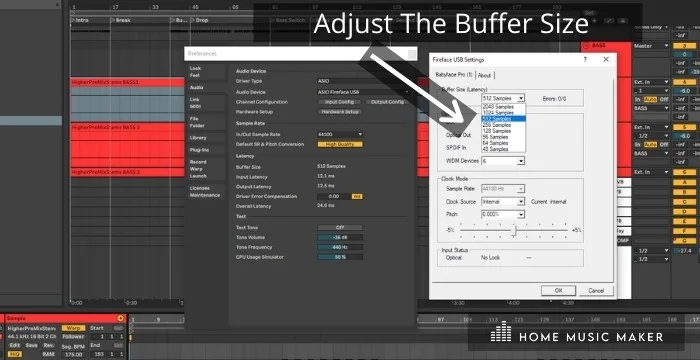Select return track D button

click(x=684, y=212)
